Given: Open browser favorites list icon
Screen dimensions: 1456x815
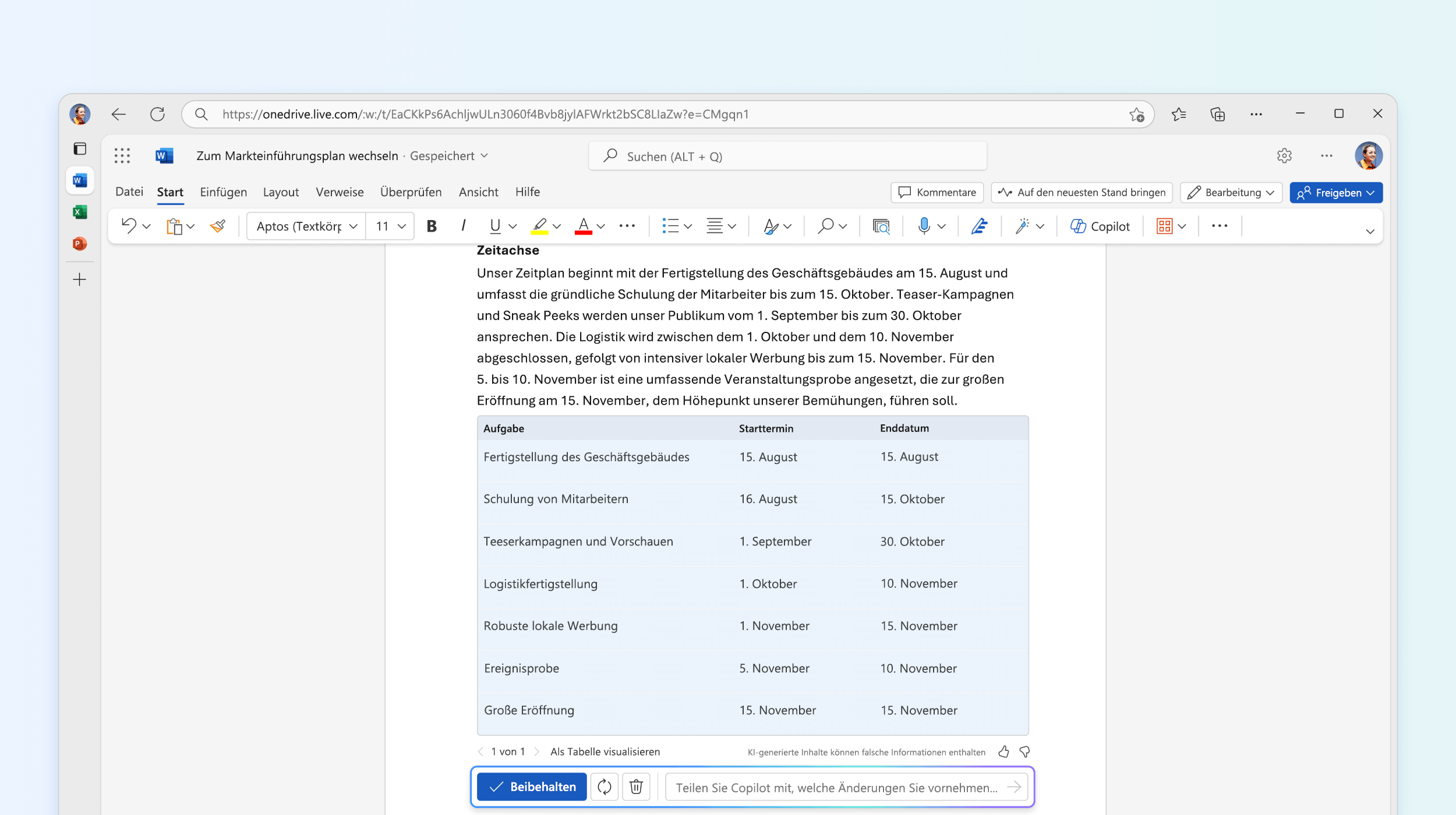Looking at the screenshot, I should coord(1179,114).
